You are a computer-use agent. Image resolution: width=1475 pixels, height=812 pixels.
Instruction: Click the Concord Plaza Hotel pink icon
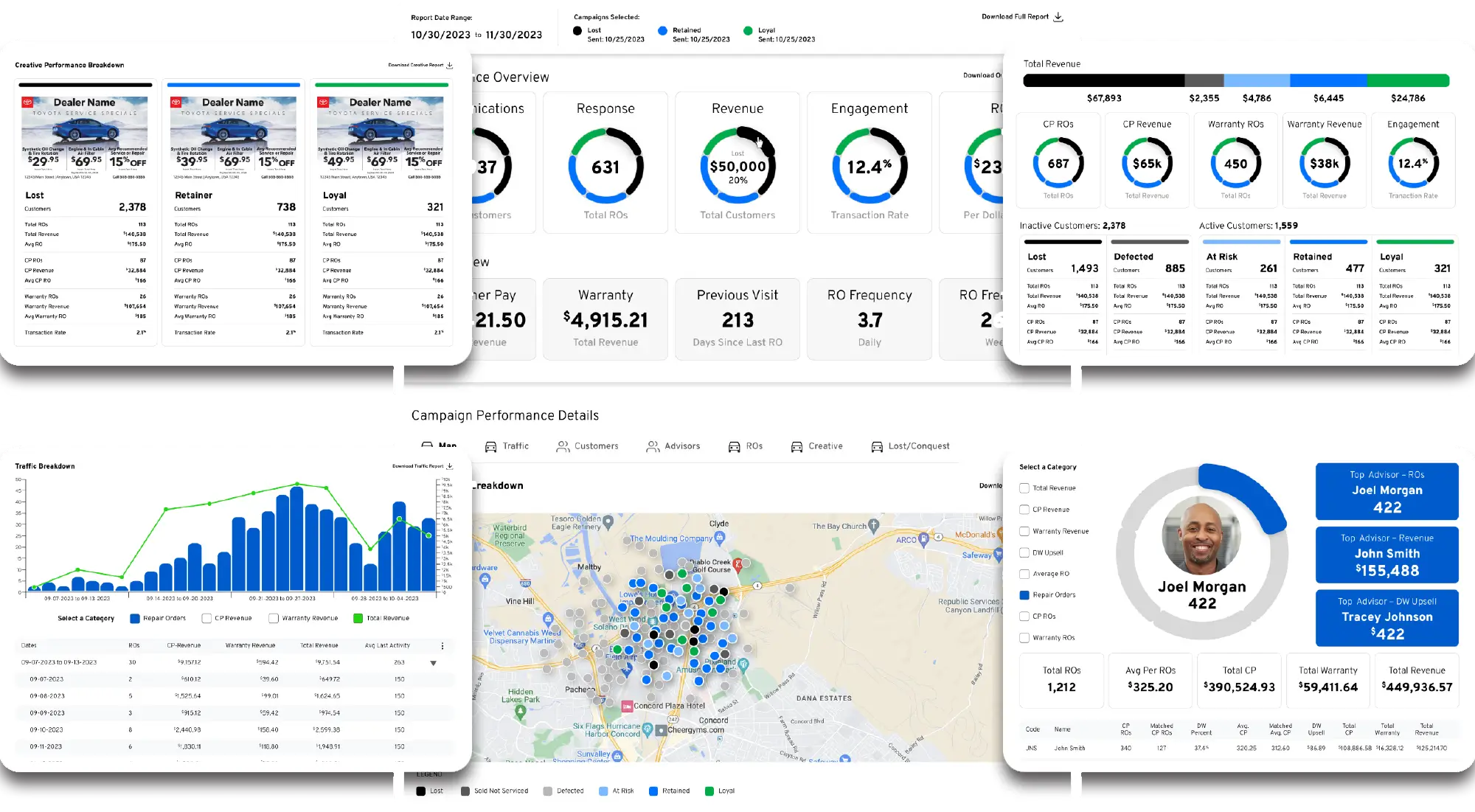click(x=627, y=706)
